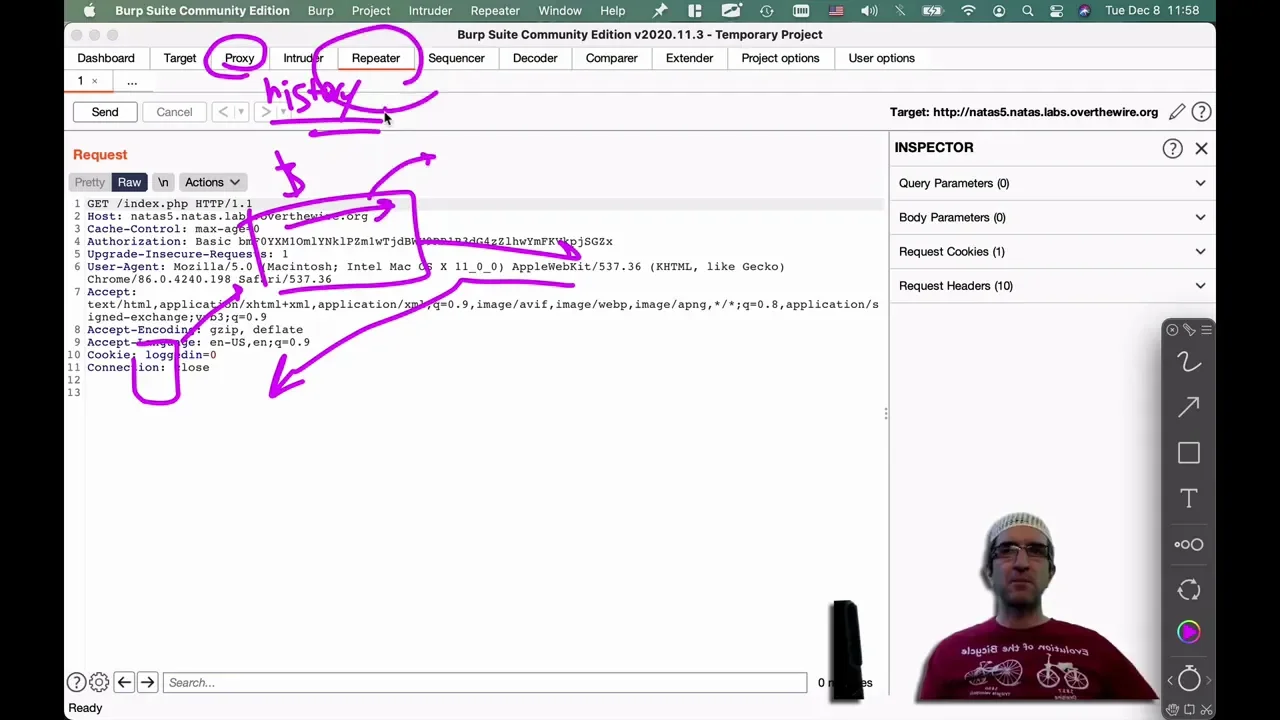Image resolution: width=1280 pixels, height=720 pixels.
Task: Click the circular arrows refresh icon
Action: click(1188, 590)
